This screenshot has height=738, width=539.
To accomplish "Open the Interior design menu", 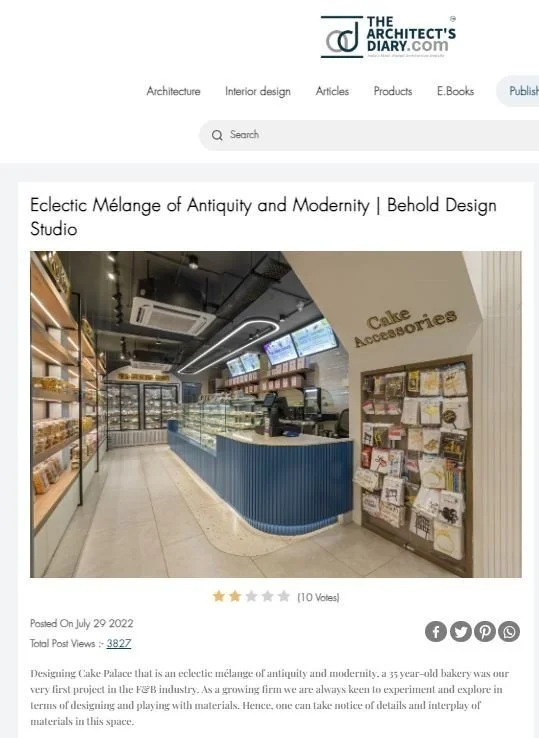I will pyautogui.click(x=257, y=91).
